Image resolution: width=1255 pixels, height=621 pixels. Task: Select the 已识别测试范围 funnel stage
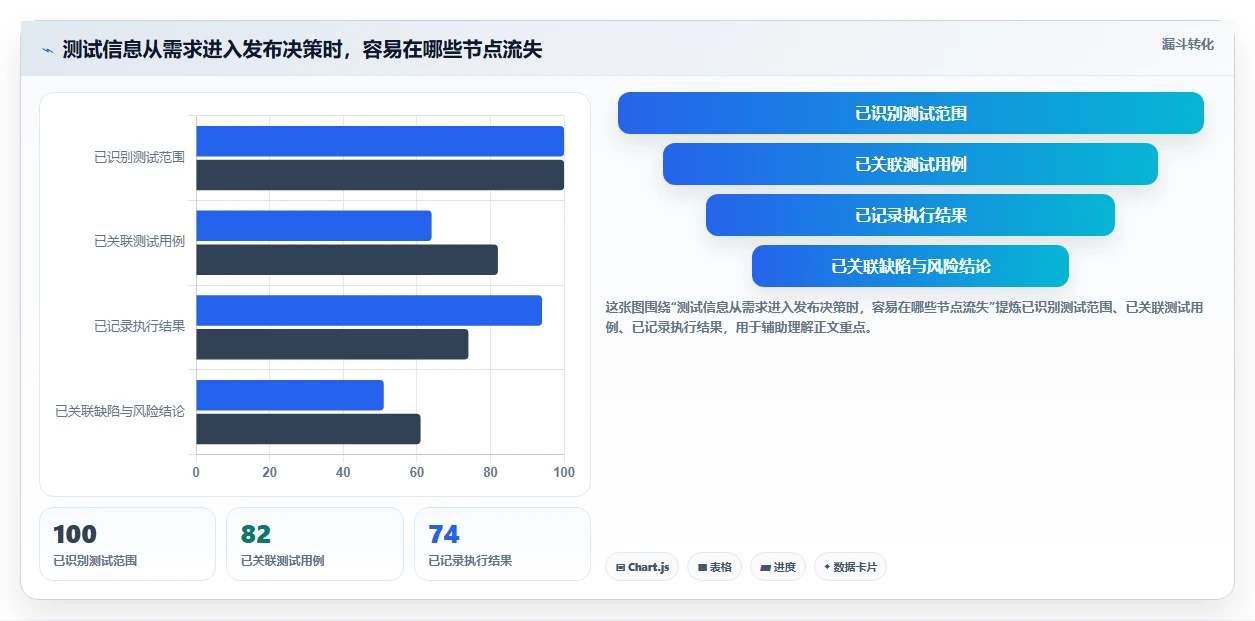[x=911, y=113]
